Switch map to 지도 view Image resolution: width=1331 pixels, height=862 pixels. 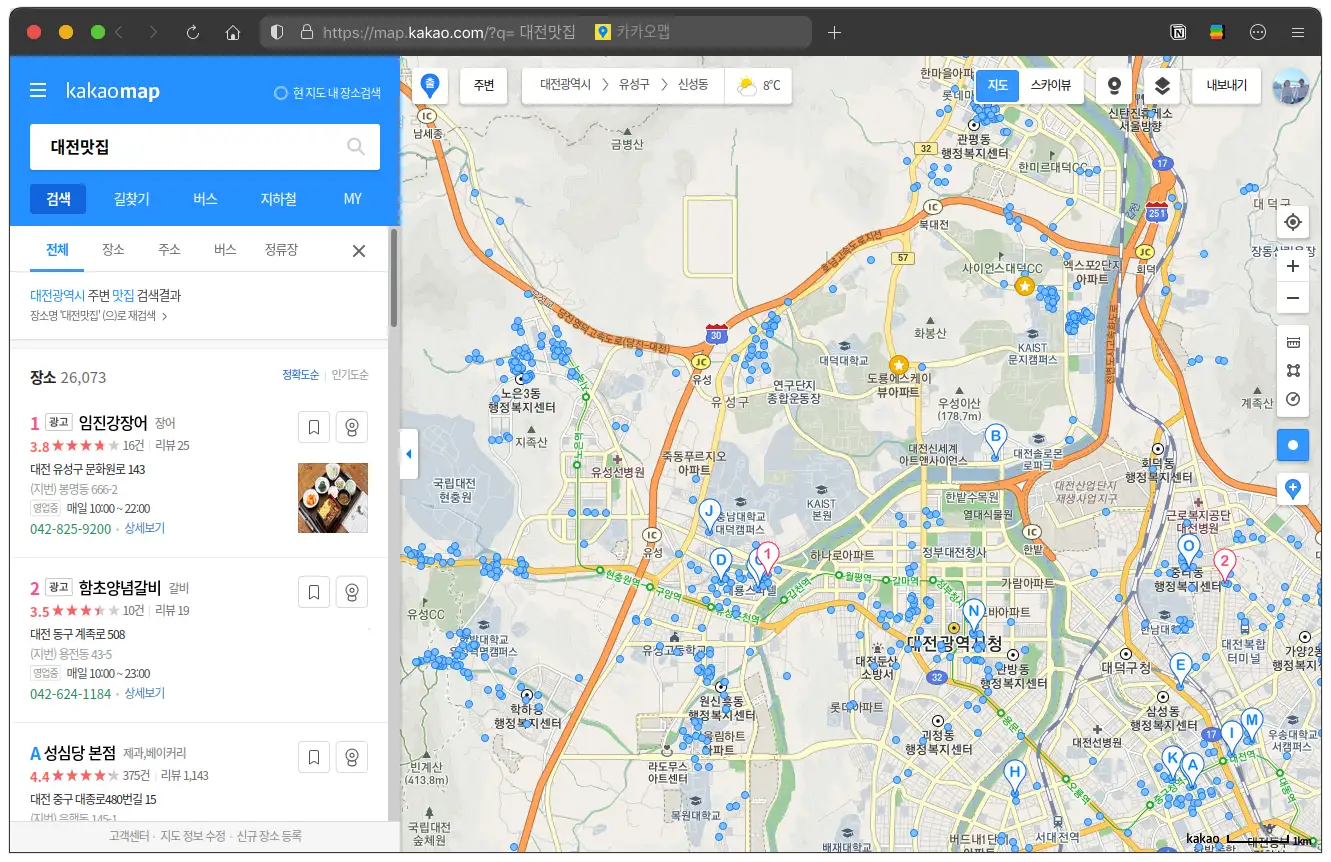tap(997, 86)
